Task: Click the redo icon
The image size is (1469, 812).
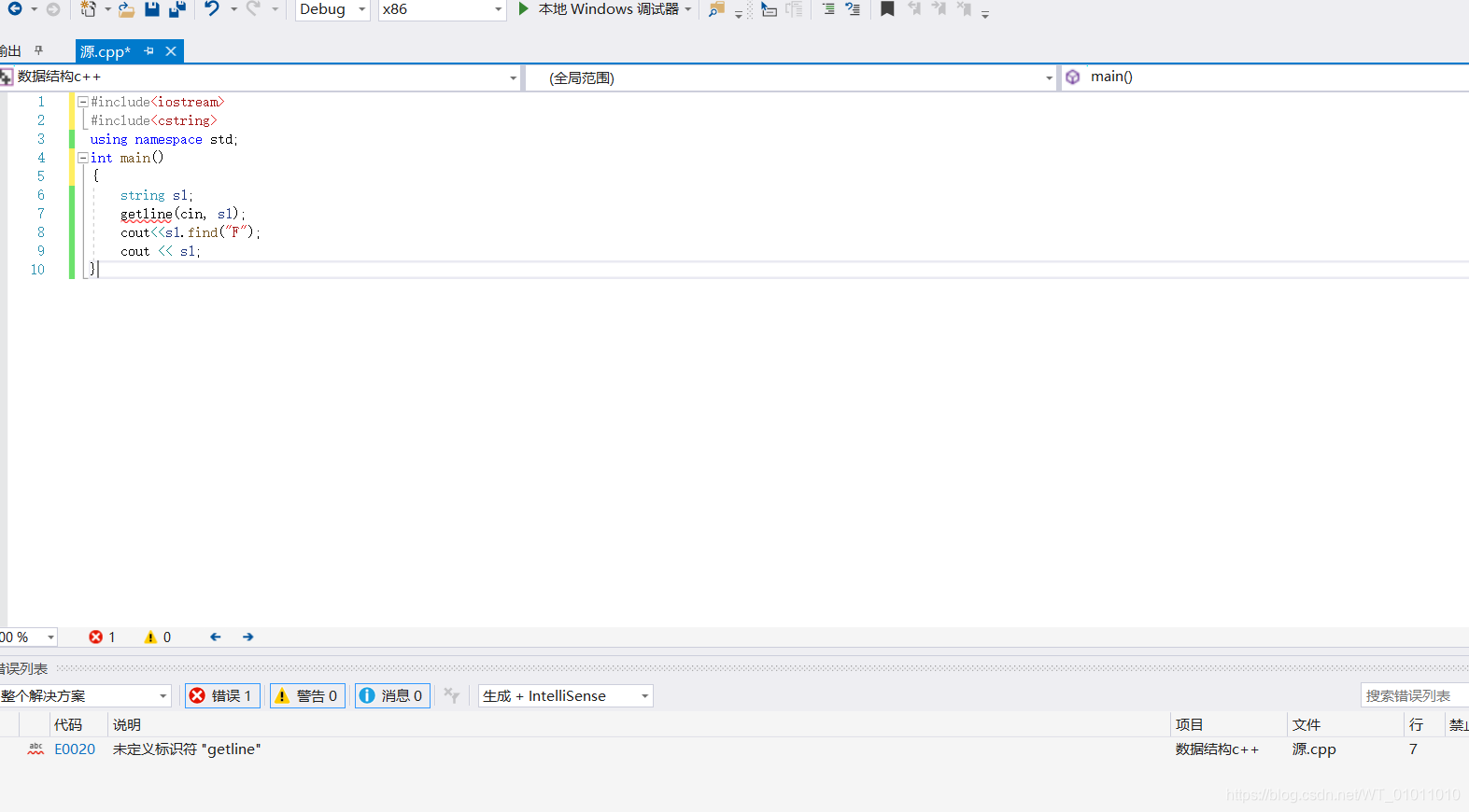Action: click(x=252, y=8)
